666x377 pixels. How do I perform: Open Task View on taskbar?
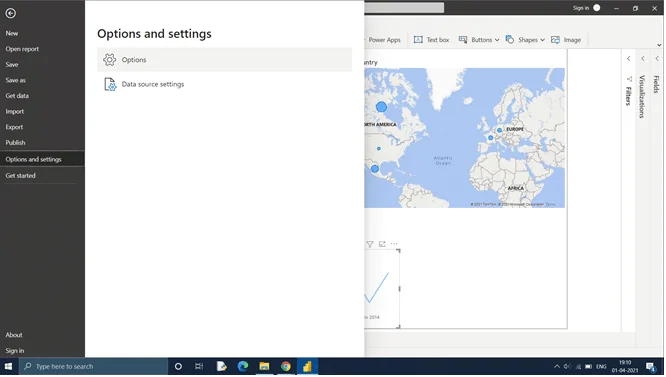click(x=199, y=367)
